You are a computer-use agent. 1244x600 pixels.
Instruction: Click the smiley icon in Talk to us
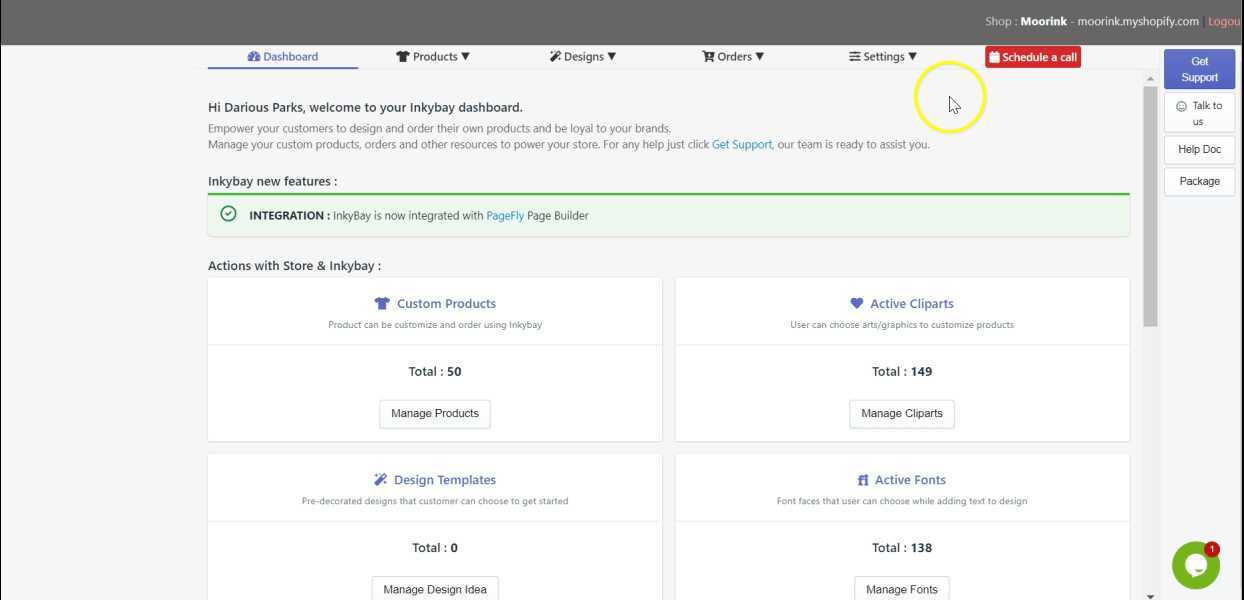[1181, 106]
